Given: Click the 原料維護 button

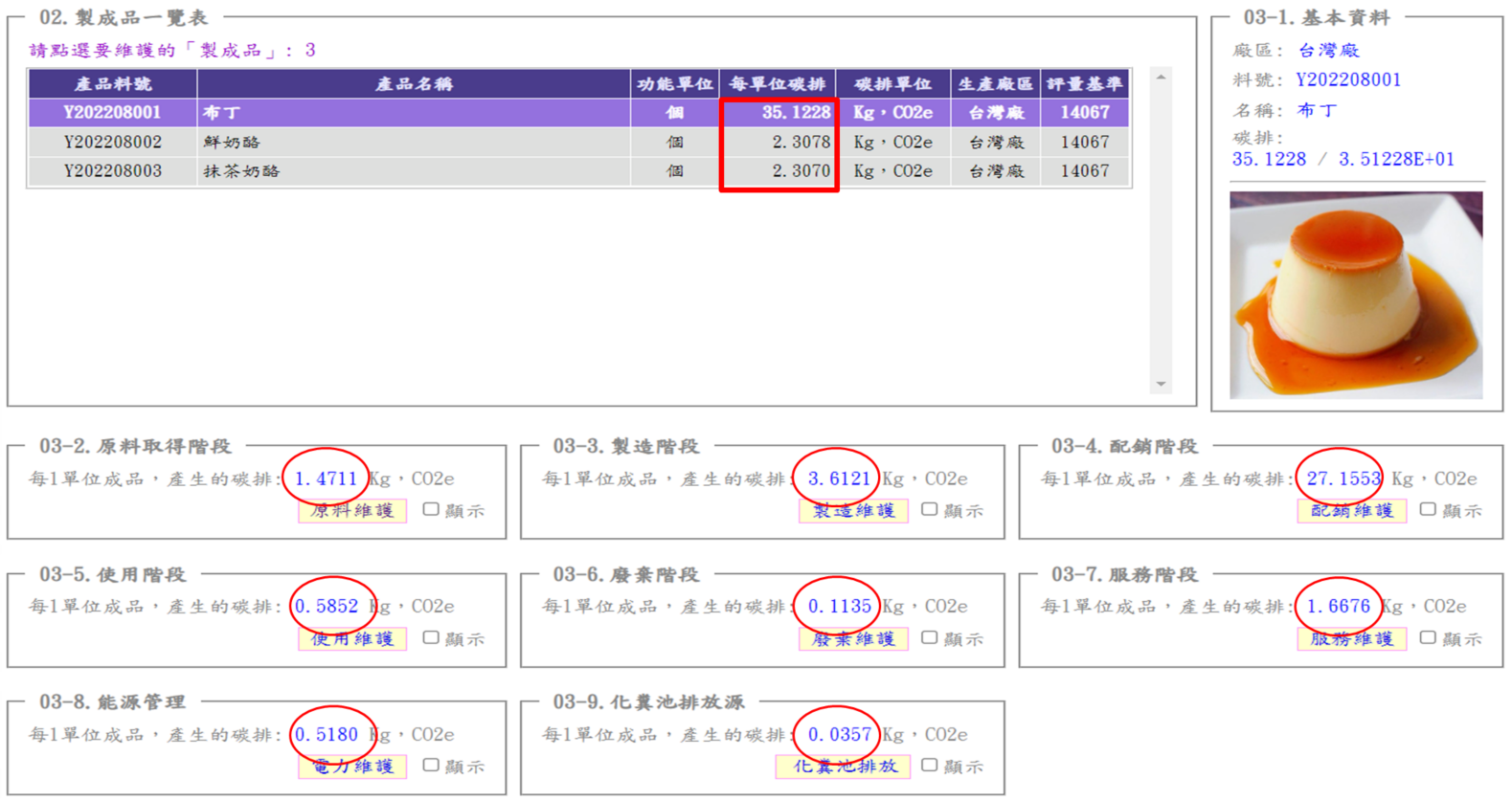Looking at the screenshot, I should pos(352,511).
